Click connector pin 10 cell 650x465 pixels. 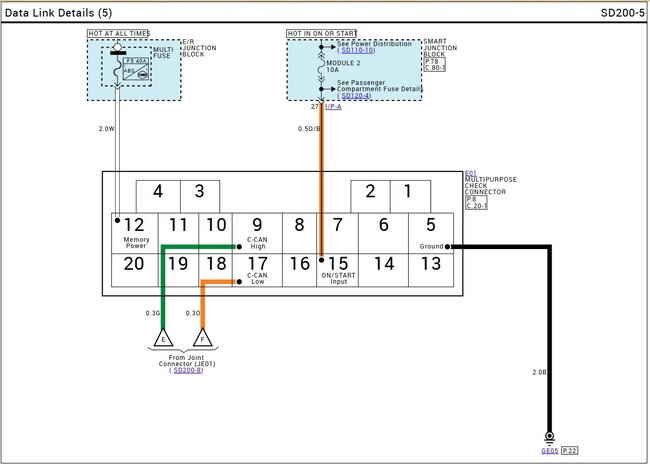pyautogui.click(x=216, y=233)
